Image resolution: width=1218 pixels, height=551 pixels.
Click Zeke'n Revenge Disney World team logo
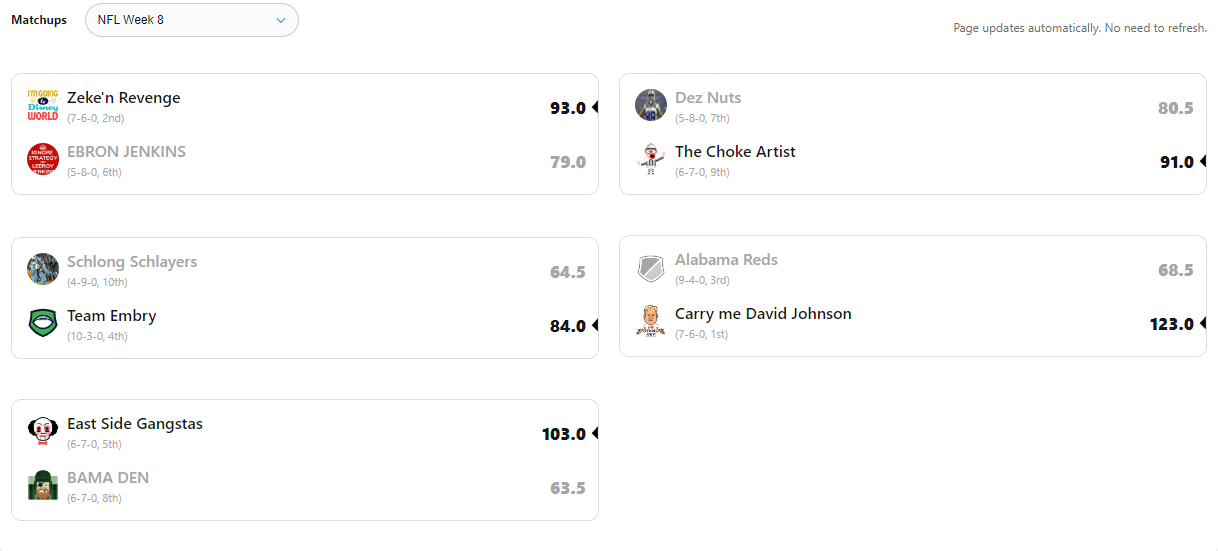pos(43,105)
